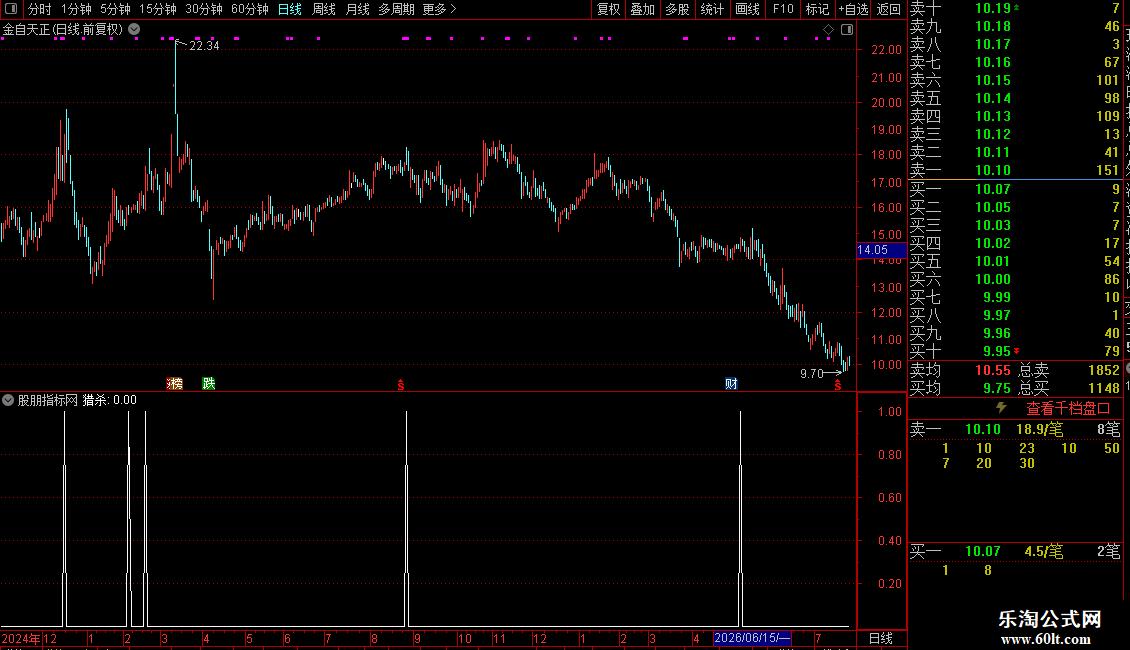Click the 榜 marker below the chart
Screen dimensions: 1130x650
(x=174, y=383)
